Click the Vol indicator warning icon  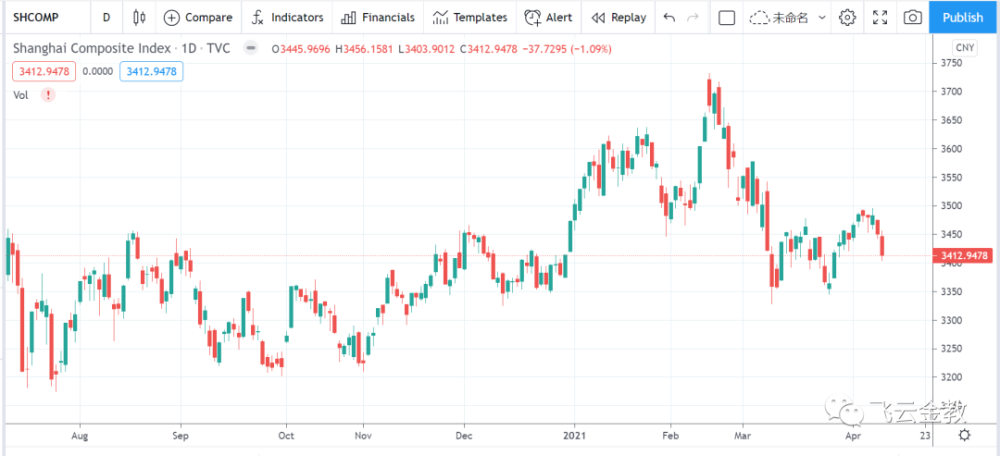point(48,95)
